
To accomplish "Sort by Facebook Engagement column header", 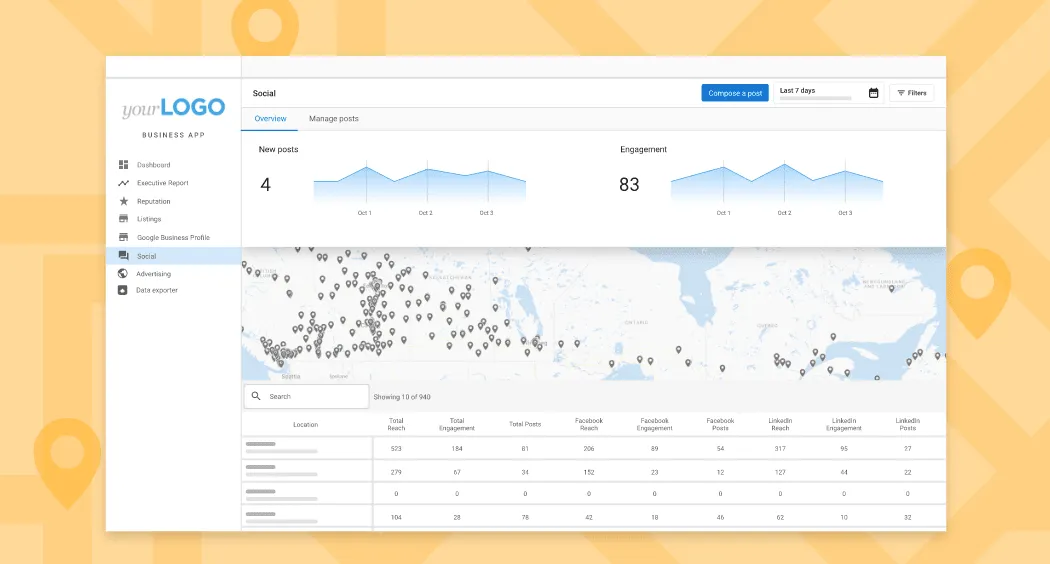I will [x=654, y=425].
